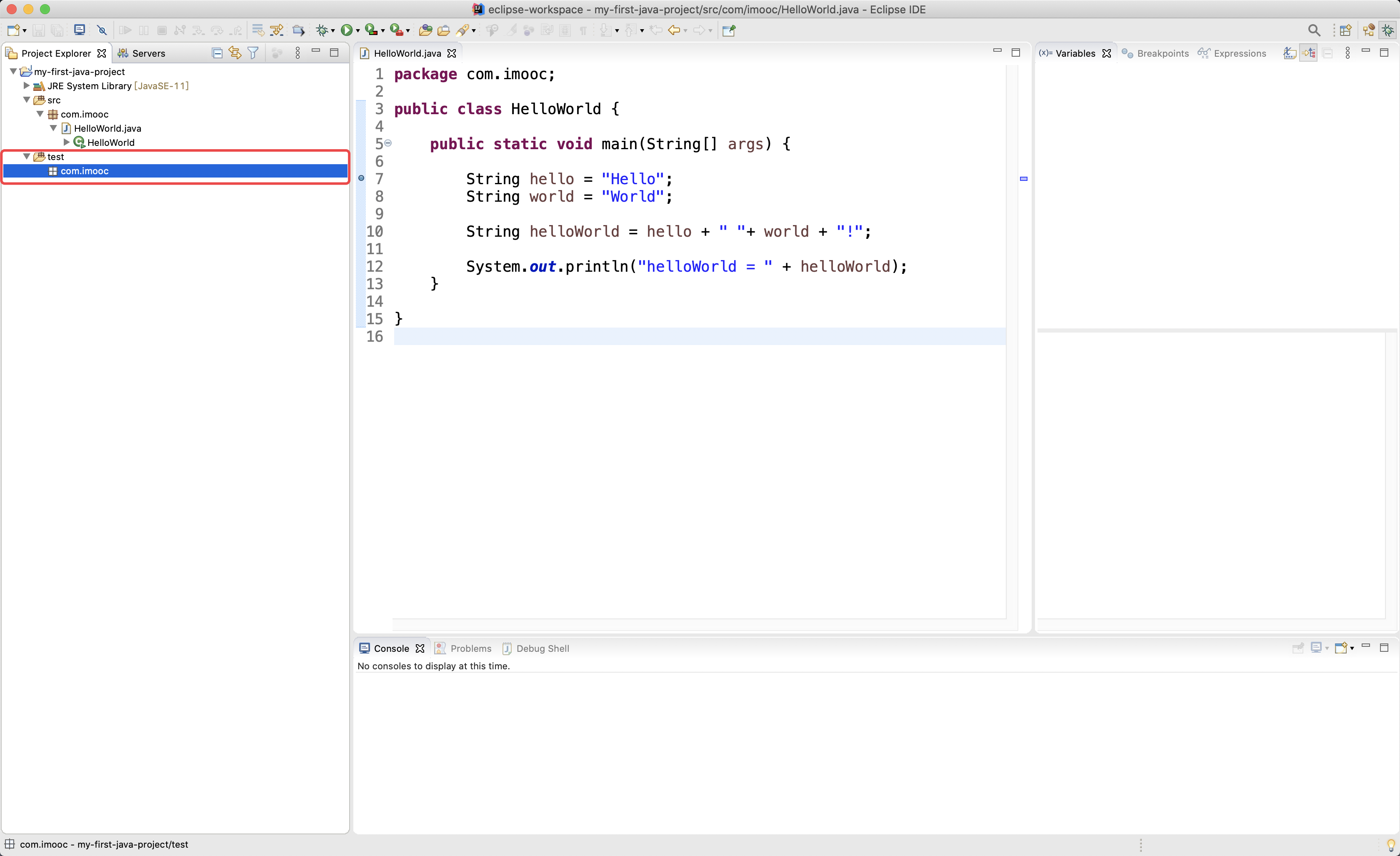The width and height of the screenshot is (1400, 856).
Task: Click the Open Type icon
Action: pos(425,31)
